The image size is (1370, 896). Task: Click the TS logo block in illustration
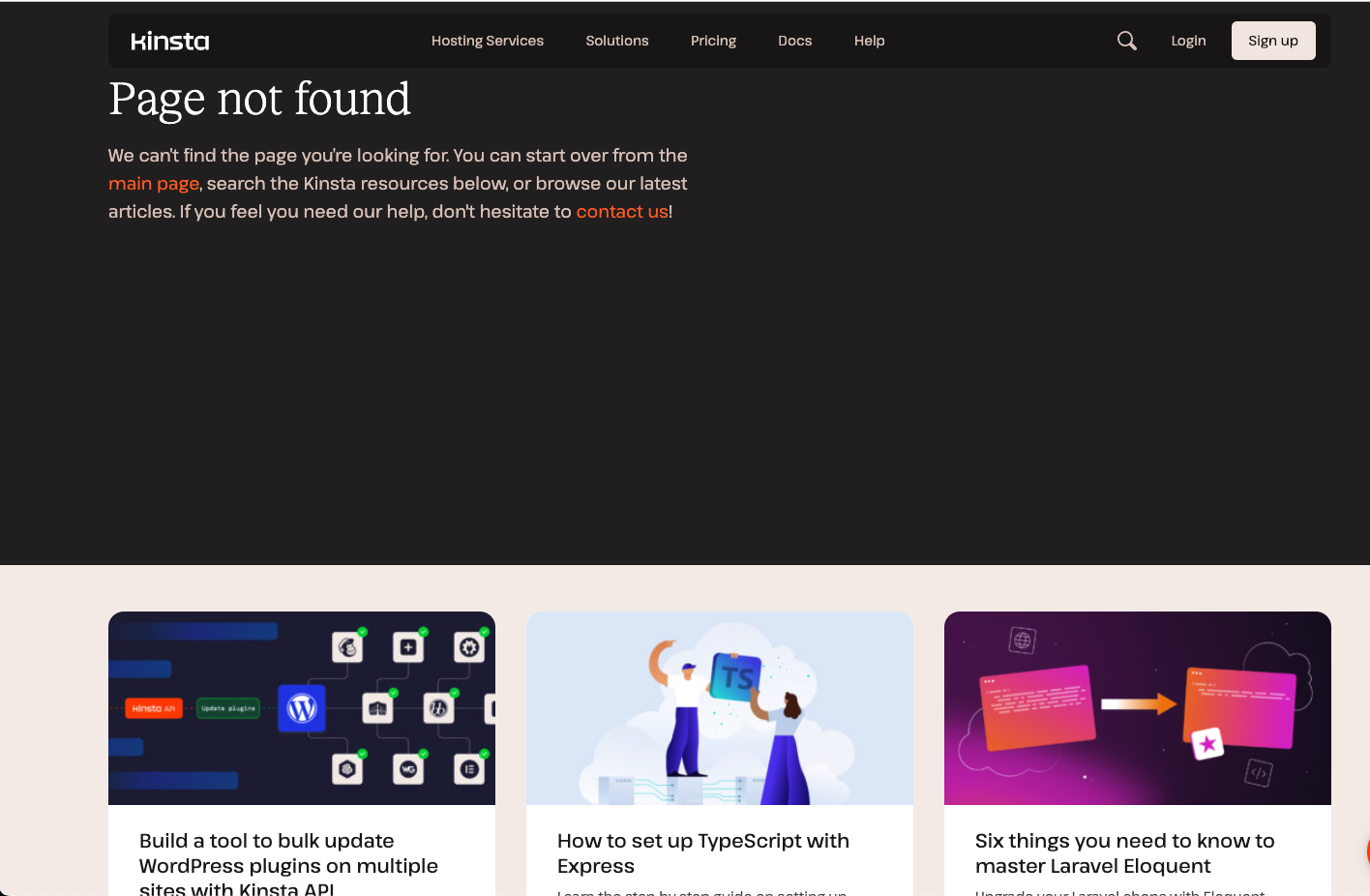point(736,677)
